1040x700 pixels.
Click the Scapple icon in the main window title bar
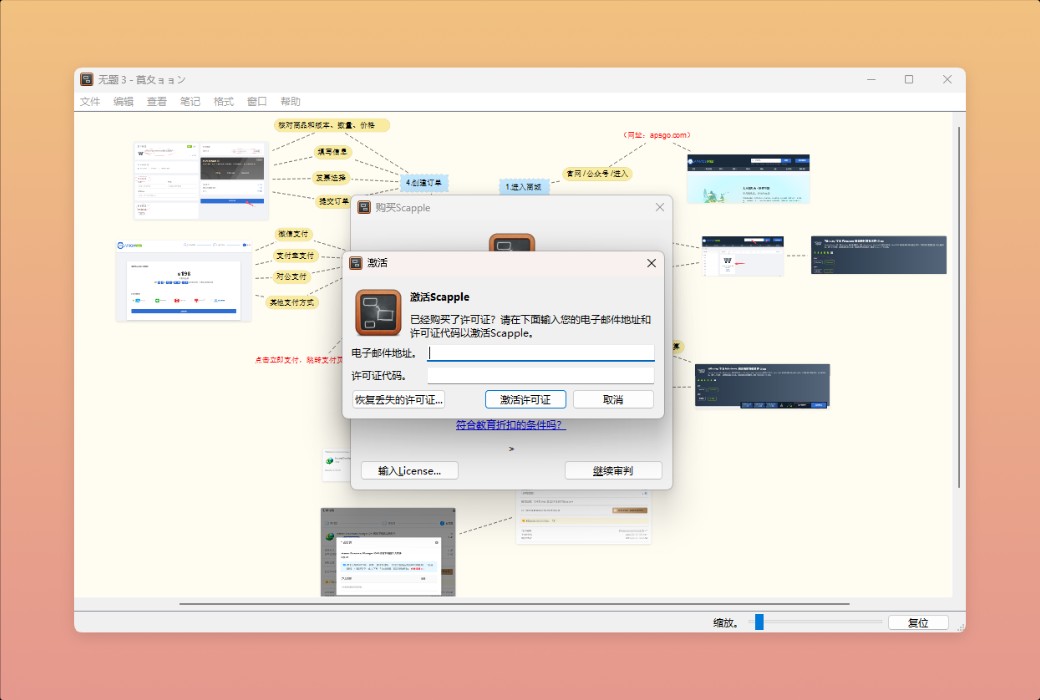point(85,79)
